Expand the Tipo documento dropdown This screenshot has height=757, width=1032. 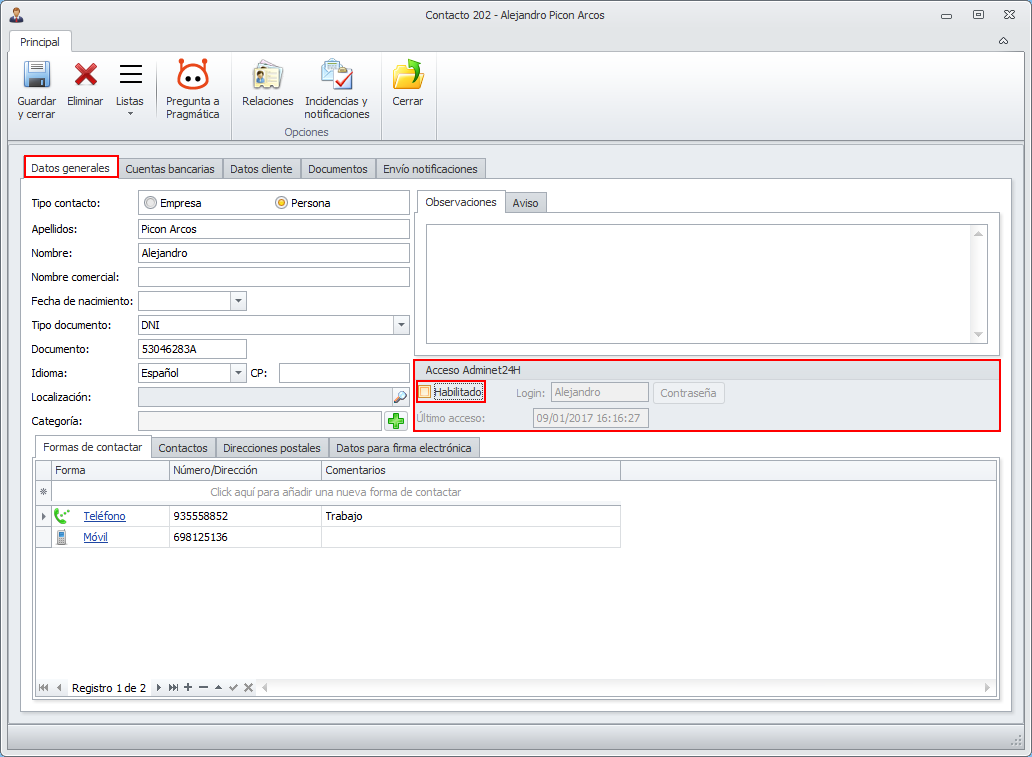point(401,325)
